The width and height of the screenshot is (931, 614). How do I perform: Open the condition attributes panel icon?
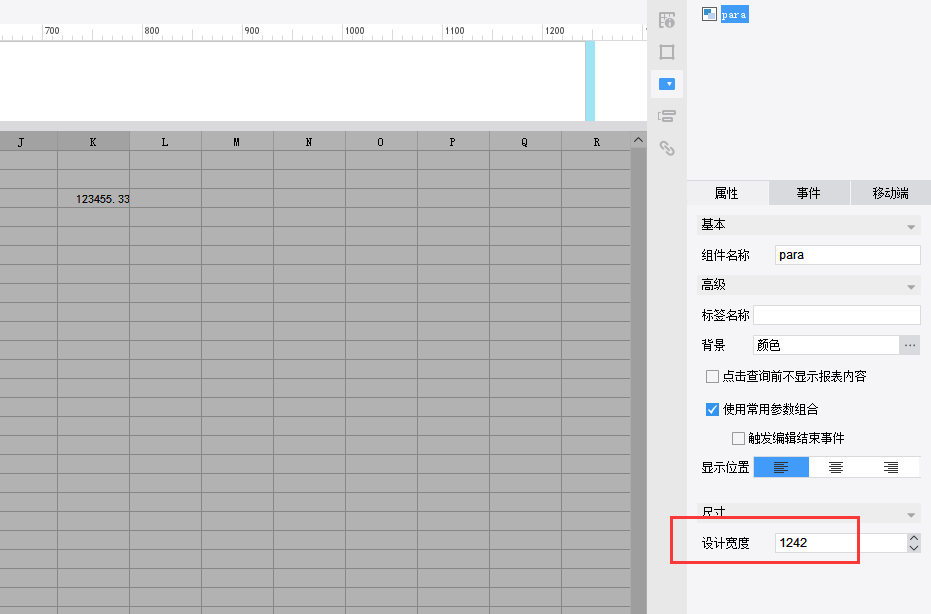pos(667,116)
